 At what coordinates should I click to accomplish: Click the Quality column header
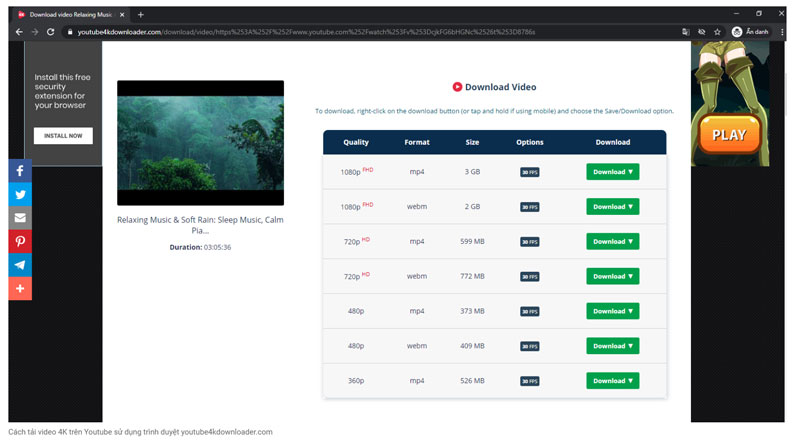[x=356, y=142]
